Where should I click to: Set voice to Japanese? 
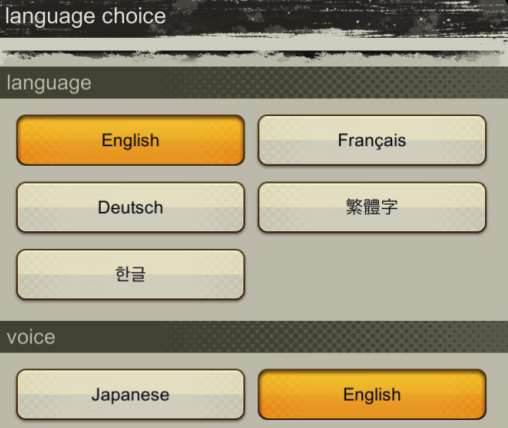point(130,394)
